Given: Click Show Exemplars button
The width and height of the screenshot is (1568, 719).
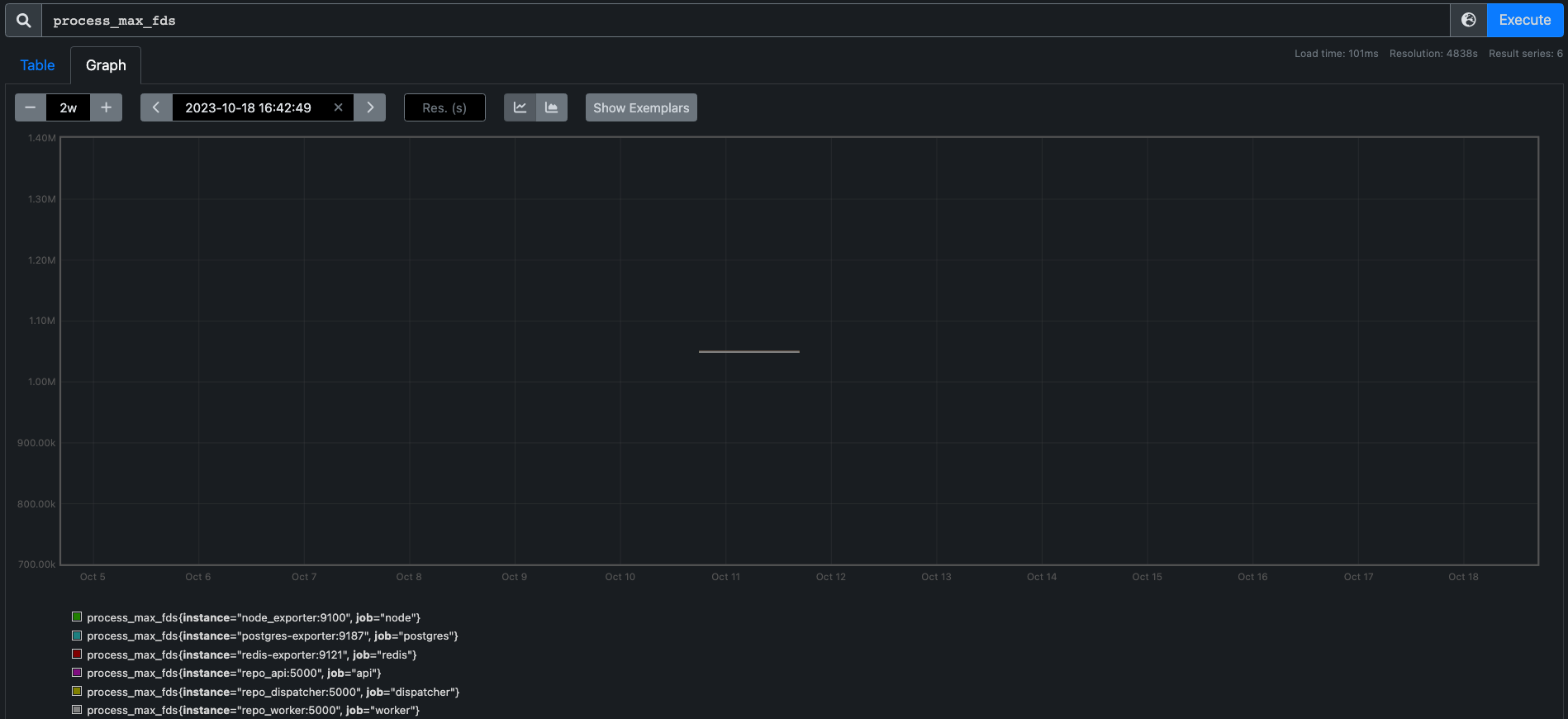Looking at the screenshot, I should coord(641,107).
